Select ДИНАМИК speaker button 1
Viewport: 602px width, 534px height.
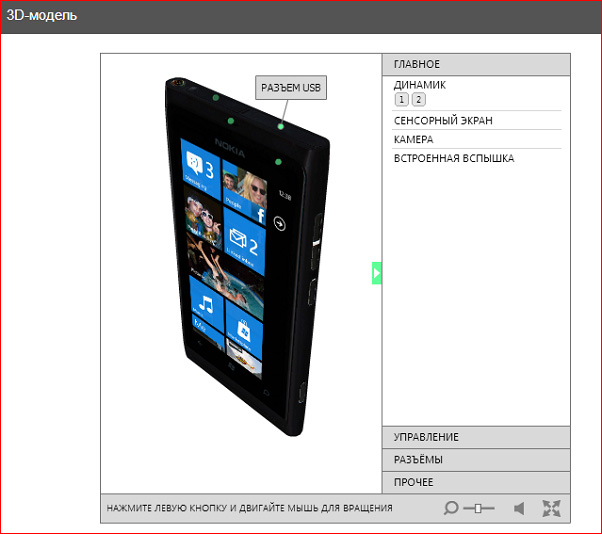(x=402, y=100)
